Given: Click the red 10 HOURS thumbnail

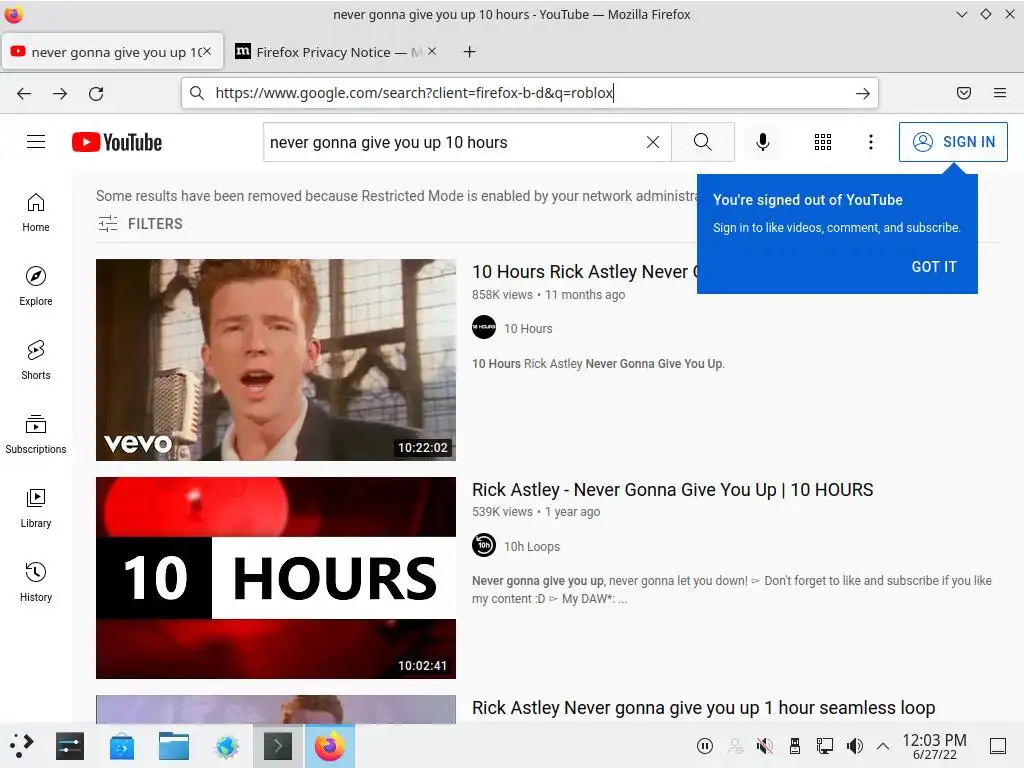Looking at the screenshot, I should (x=276, y=578).
